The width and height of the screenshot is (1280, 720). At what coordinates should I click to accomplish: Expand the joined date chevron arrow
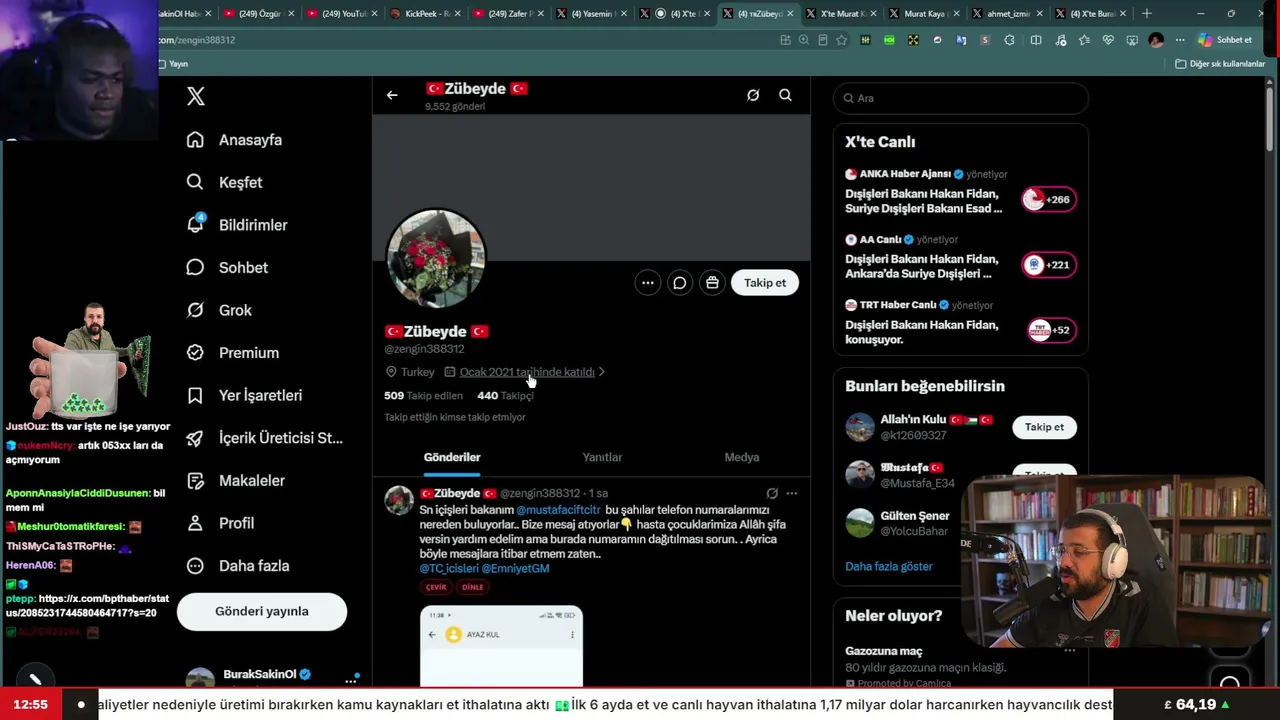[601, 372]
